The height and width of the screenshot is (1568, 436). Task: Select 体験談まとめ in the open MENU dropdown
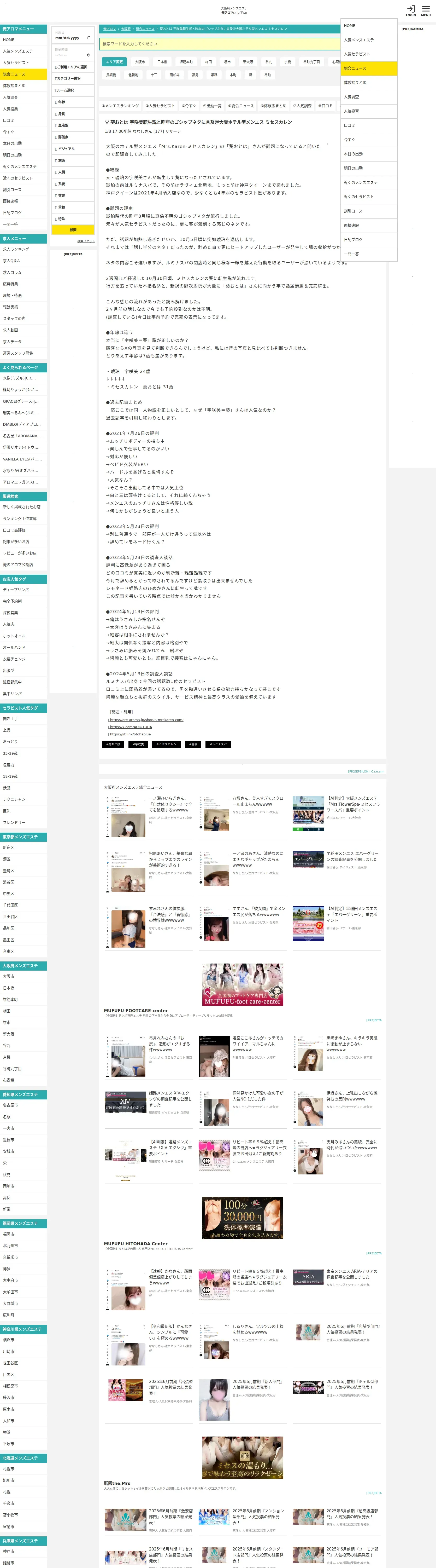coord(369,83)
